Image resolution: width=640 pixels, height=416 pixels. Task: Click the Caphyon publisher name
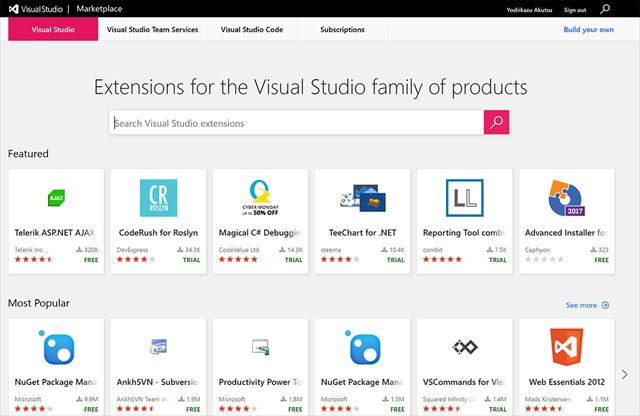click(537, 250)
